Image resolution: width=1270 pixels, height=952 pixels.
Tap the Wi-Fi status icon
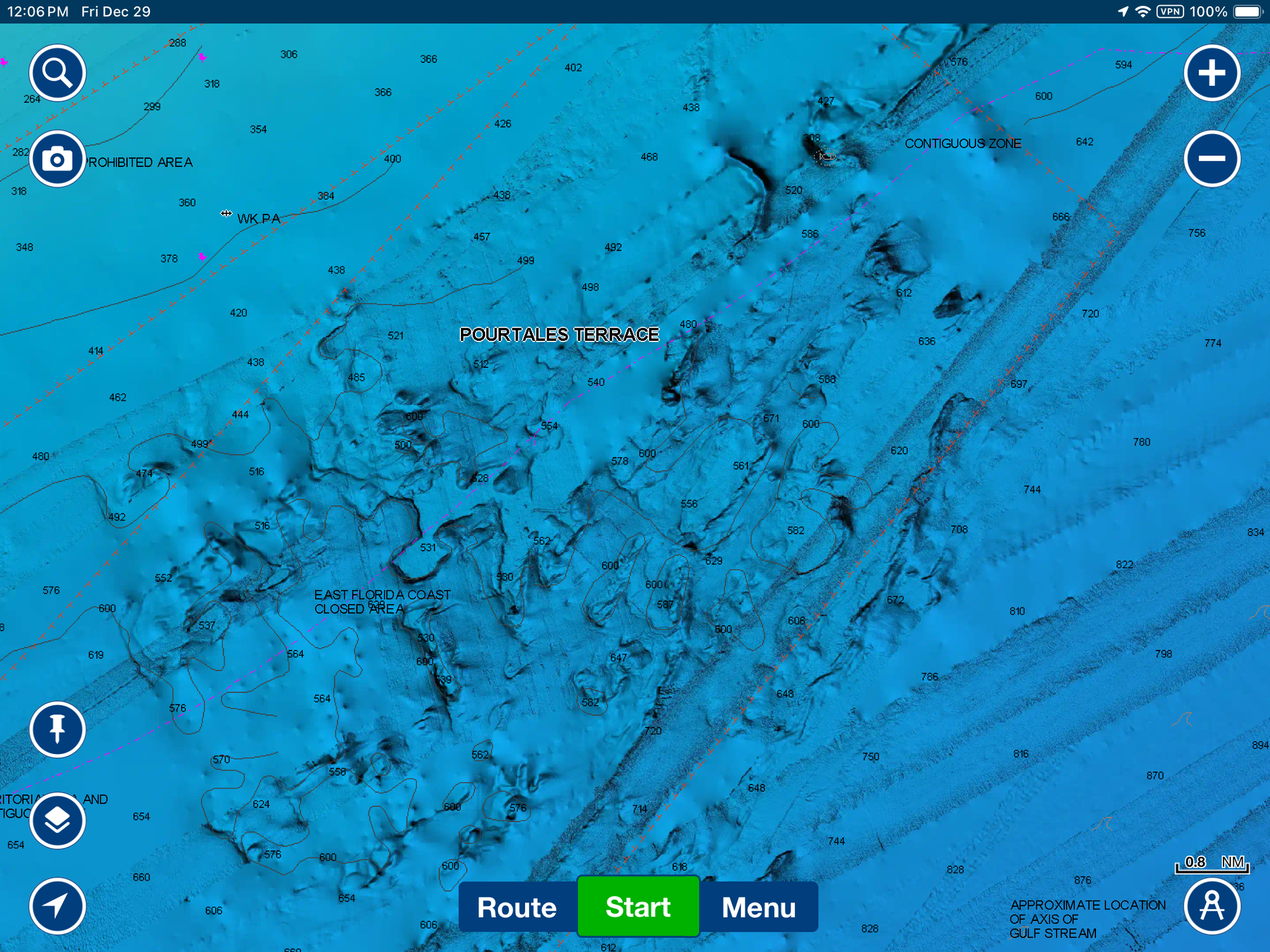1142,11
